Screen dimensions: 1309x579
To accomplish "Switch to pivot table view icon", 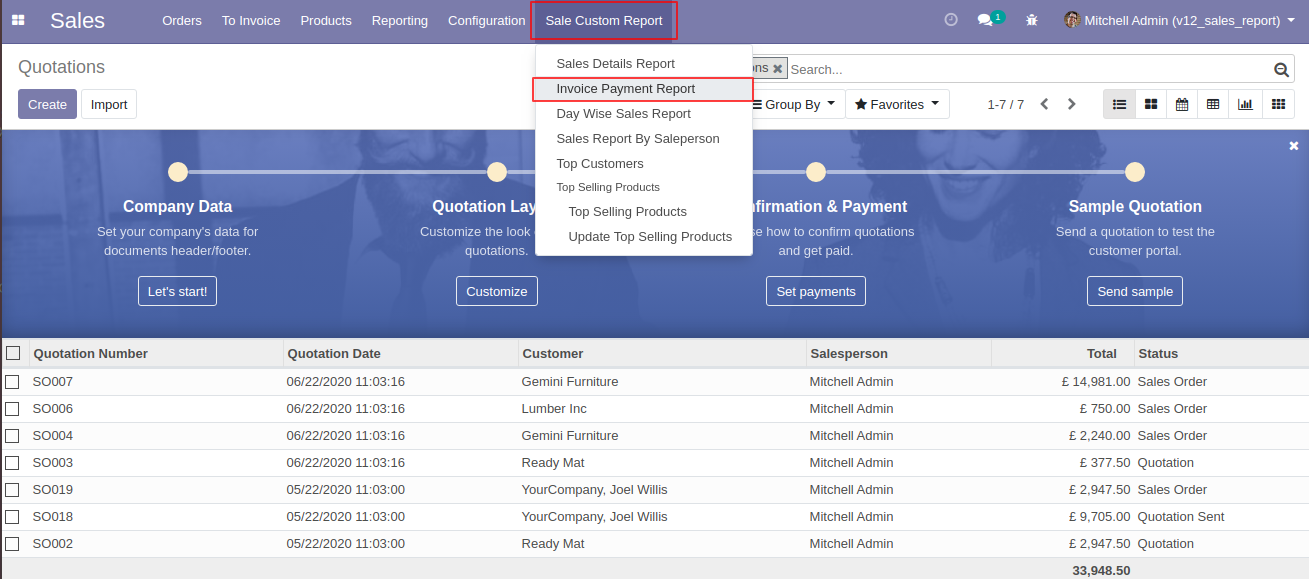I will tap(1213, 104).
